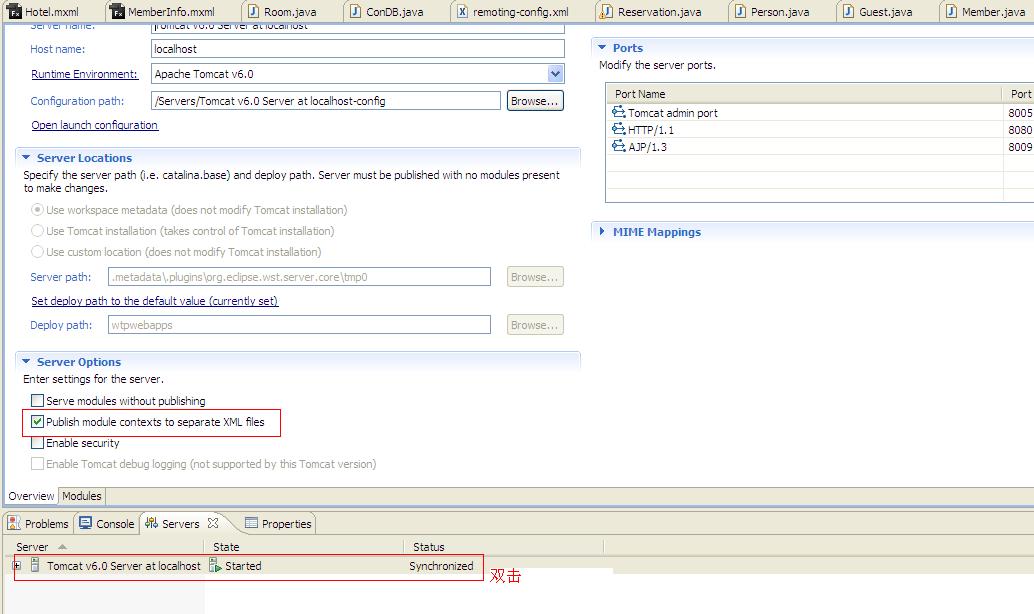This screenshot has width=1034, height=614.
Task: Click Set deploy path to default value link
Action: coord(154,301)
